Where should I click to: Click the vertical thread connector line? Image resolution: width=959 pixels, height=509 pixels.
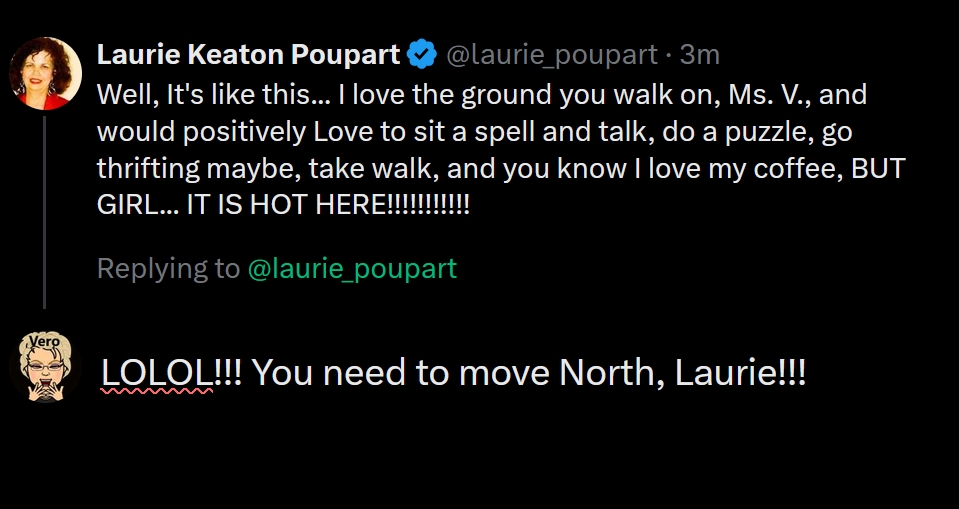45,210
